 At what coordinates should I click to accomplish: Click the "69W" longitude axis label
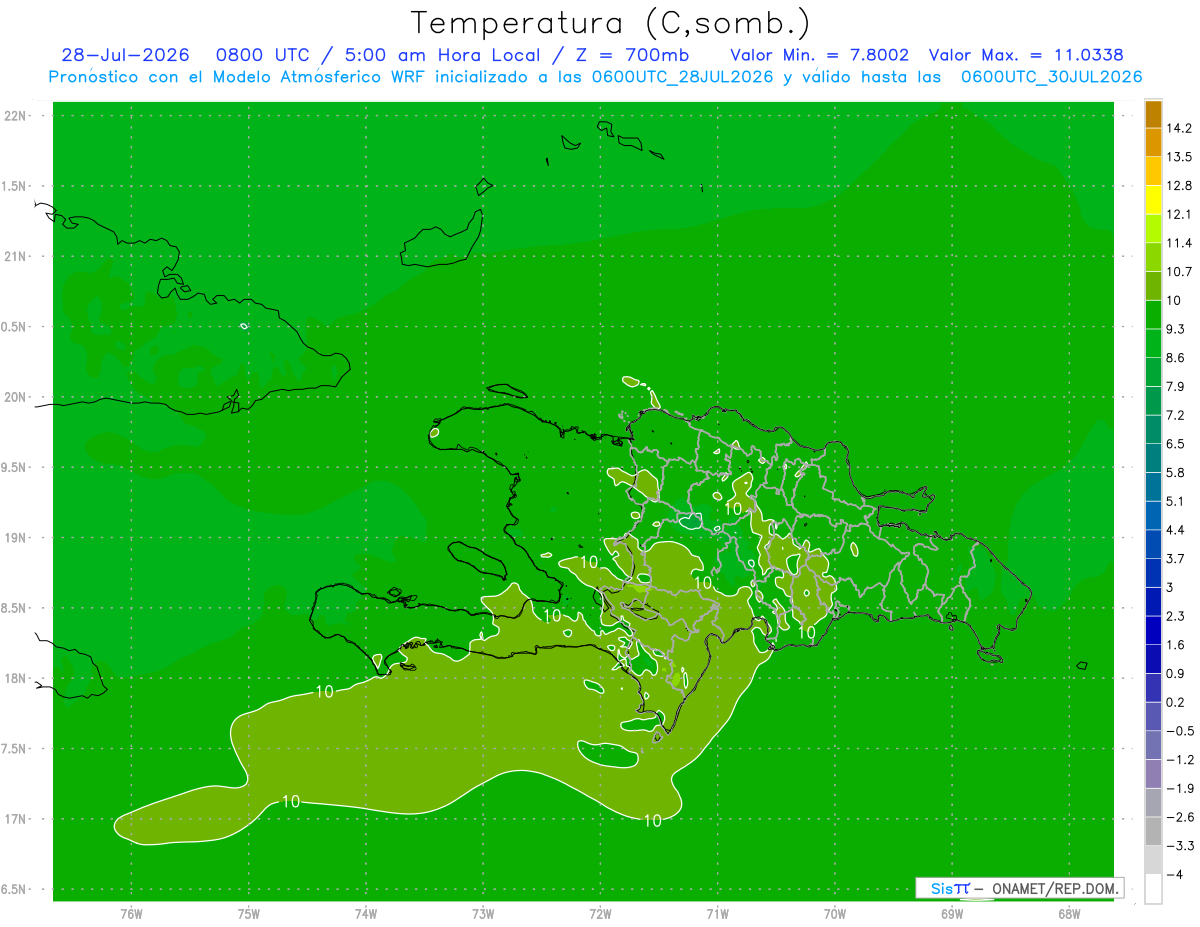951,913
